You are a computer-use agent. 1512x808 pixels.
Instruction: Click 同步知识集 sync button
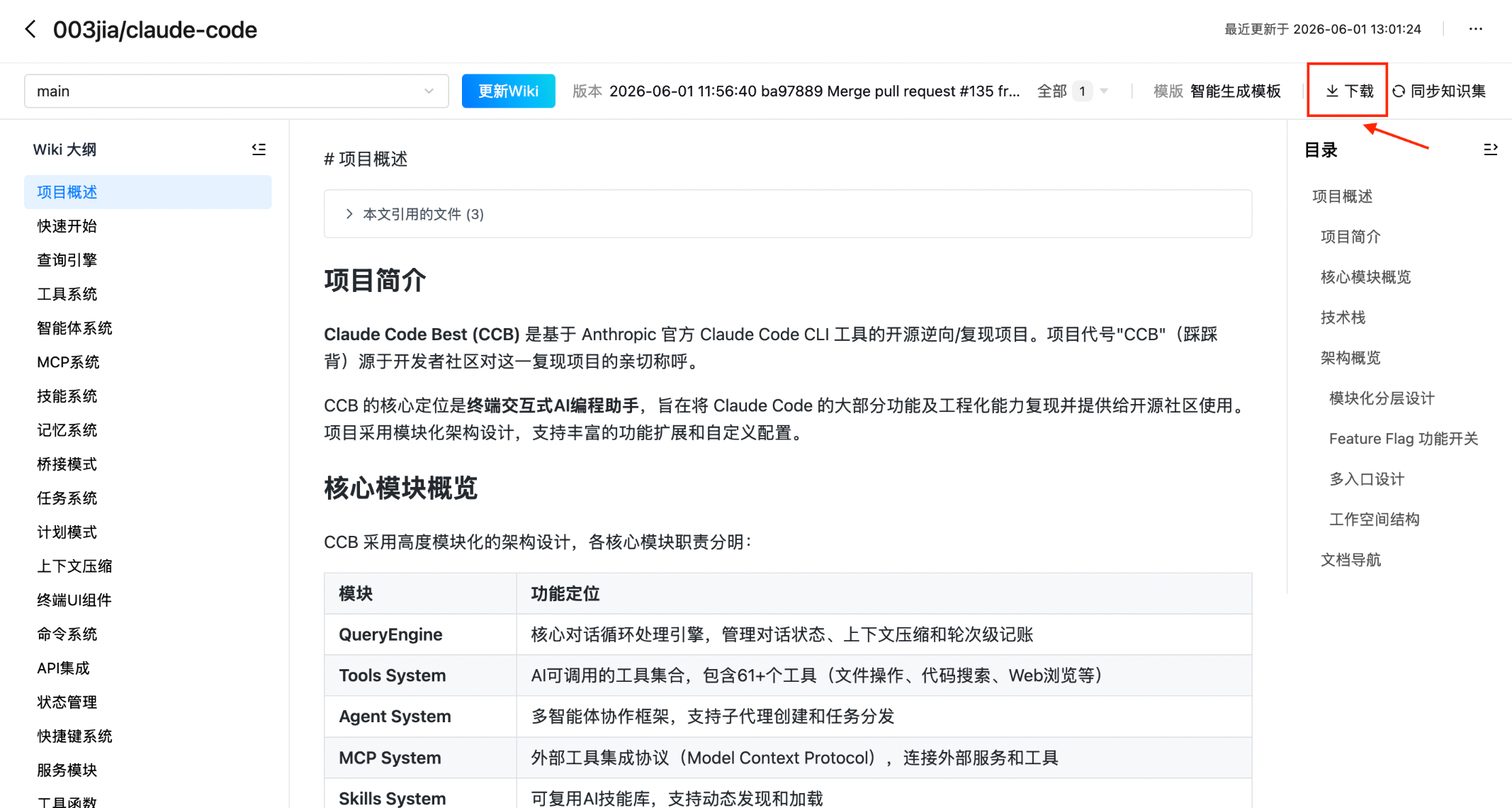(1439, 91)
